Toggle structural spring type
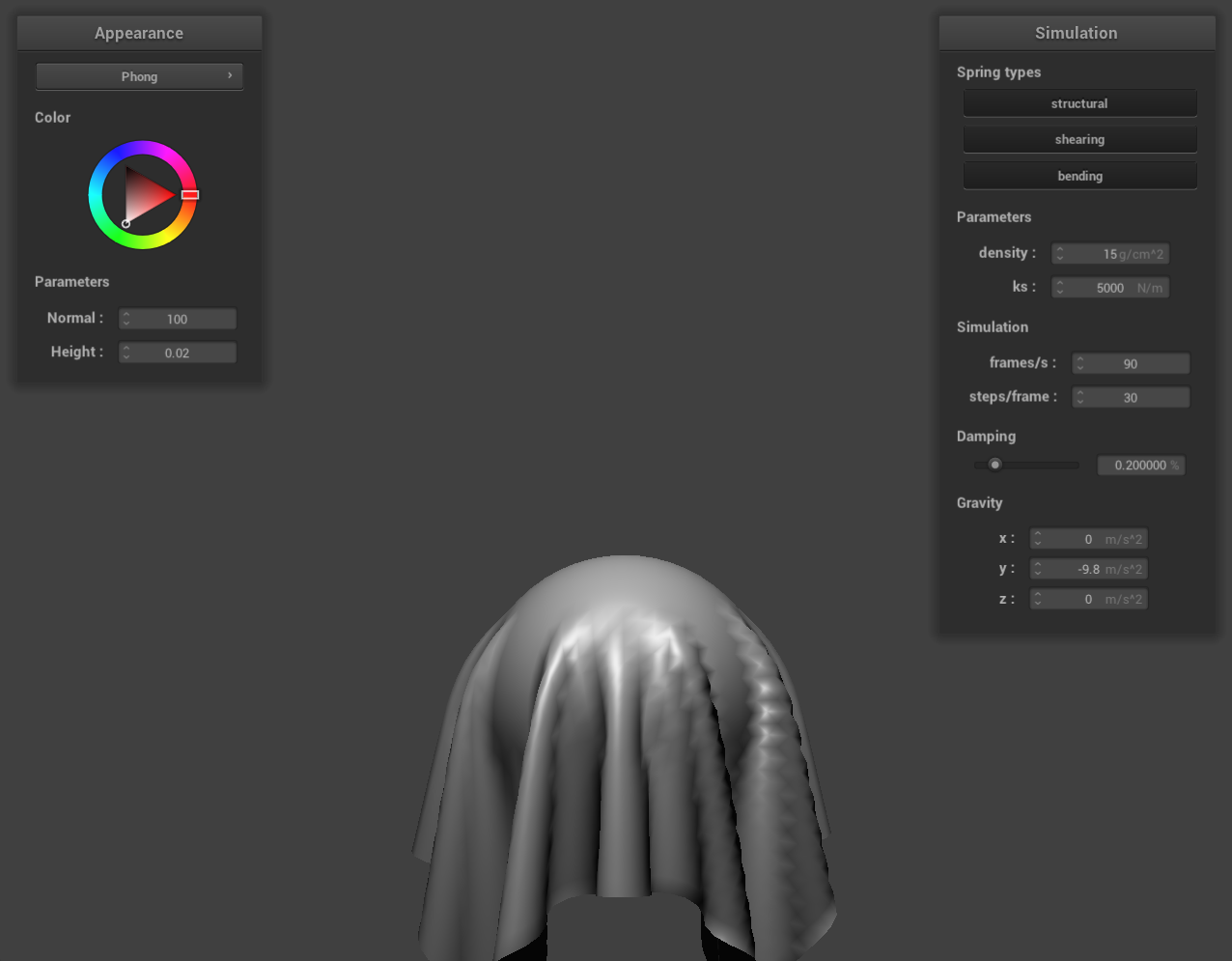 (x=1079, y=103)
